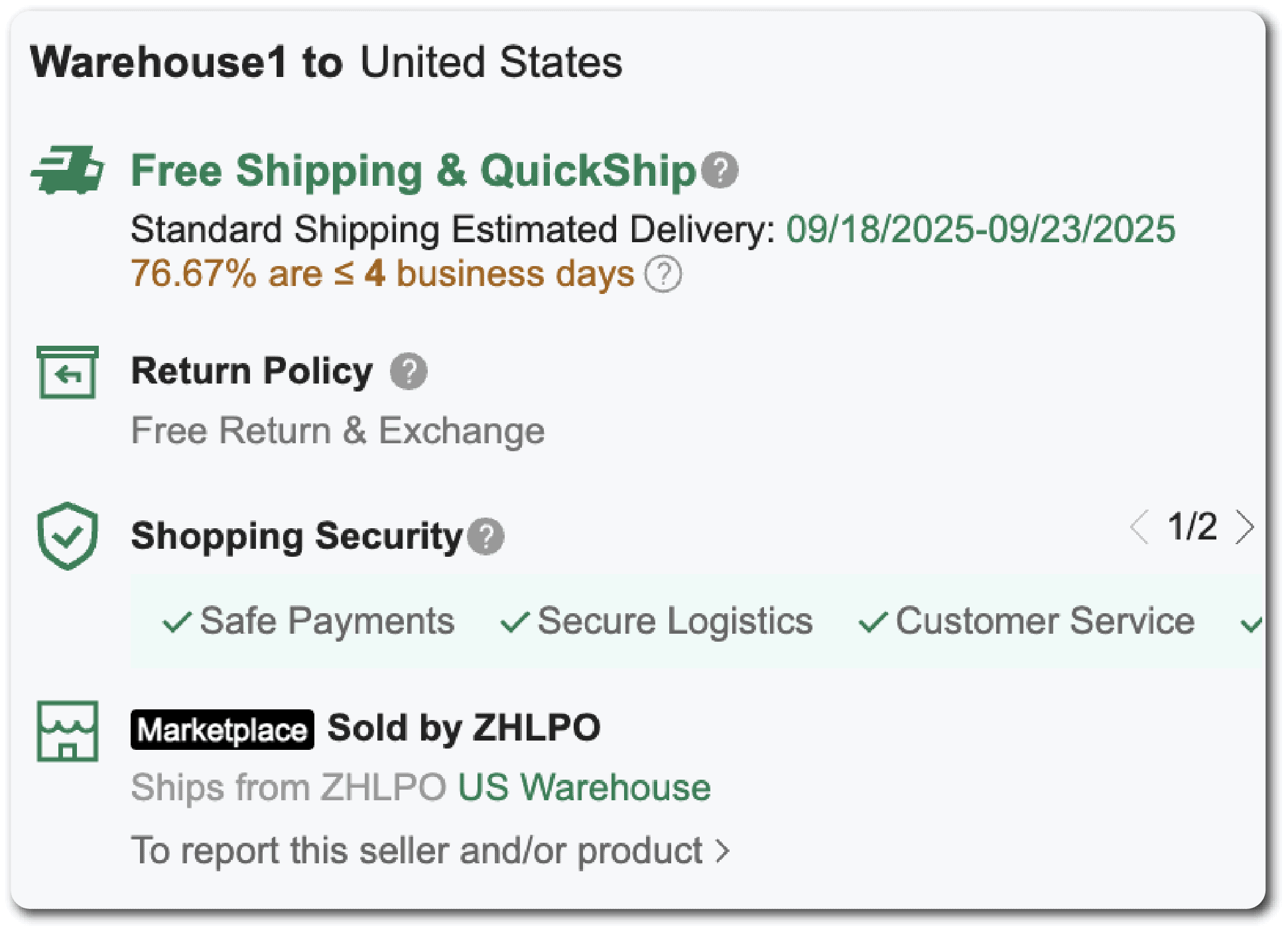Click the Free Return & Exchange text
The image size is (1288, 931).
coord(338,431)
